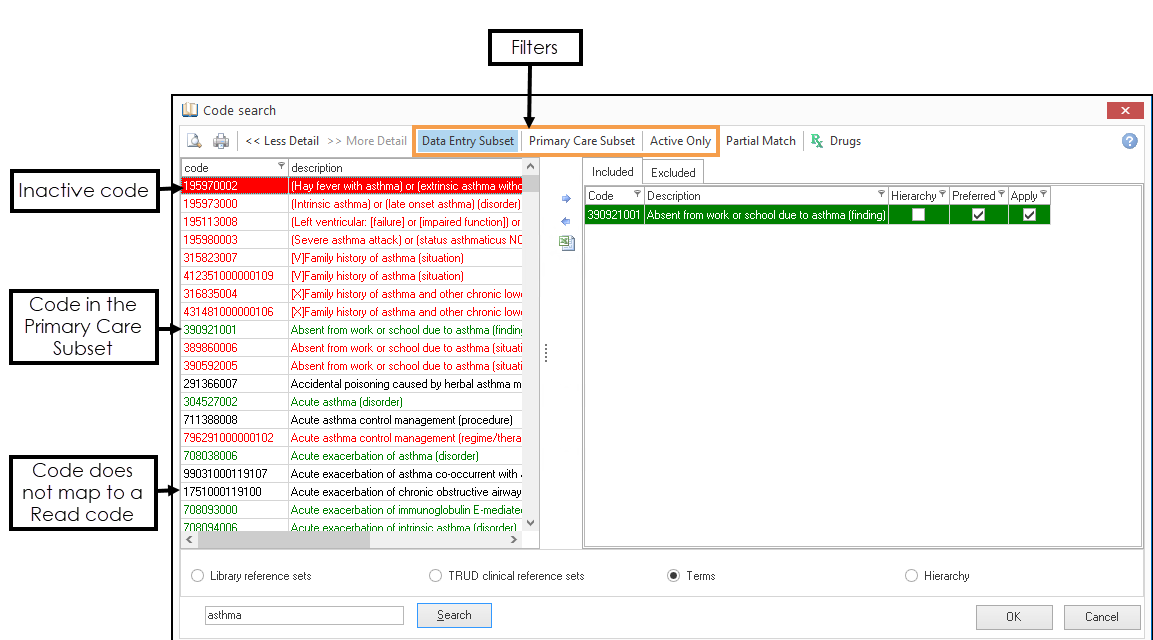Toggle the Primary Care Subset filter
The image size is (1153, 640).
581,141
